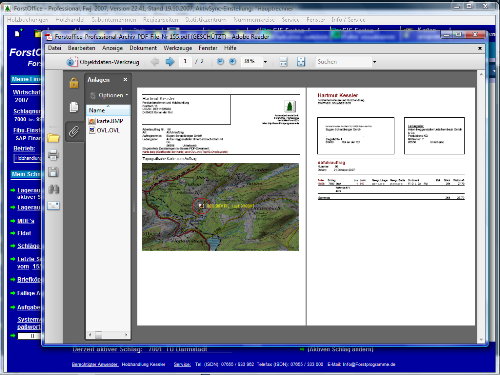The image size is (500, 375).
Task: Click into the Suchen search field
Action: click(343, 62)
